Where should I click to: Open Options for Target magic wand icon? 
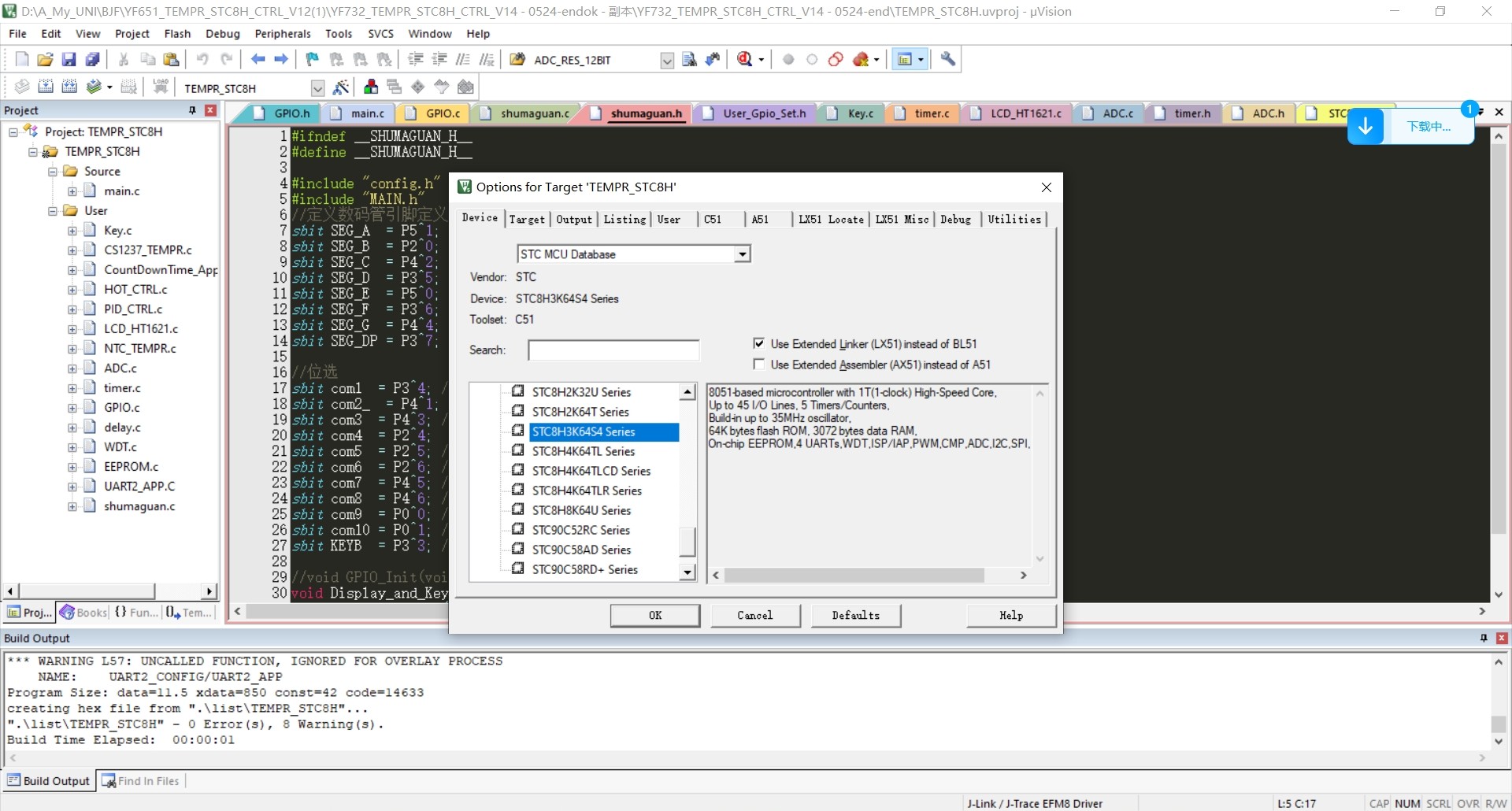[x=341, y=87]
